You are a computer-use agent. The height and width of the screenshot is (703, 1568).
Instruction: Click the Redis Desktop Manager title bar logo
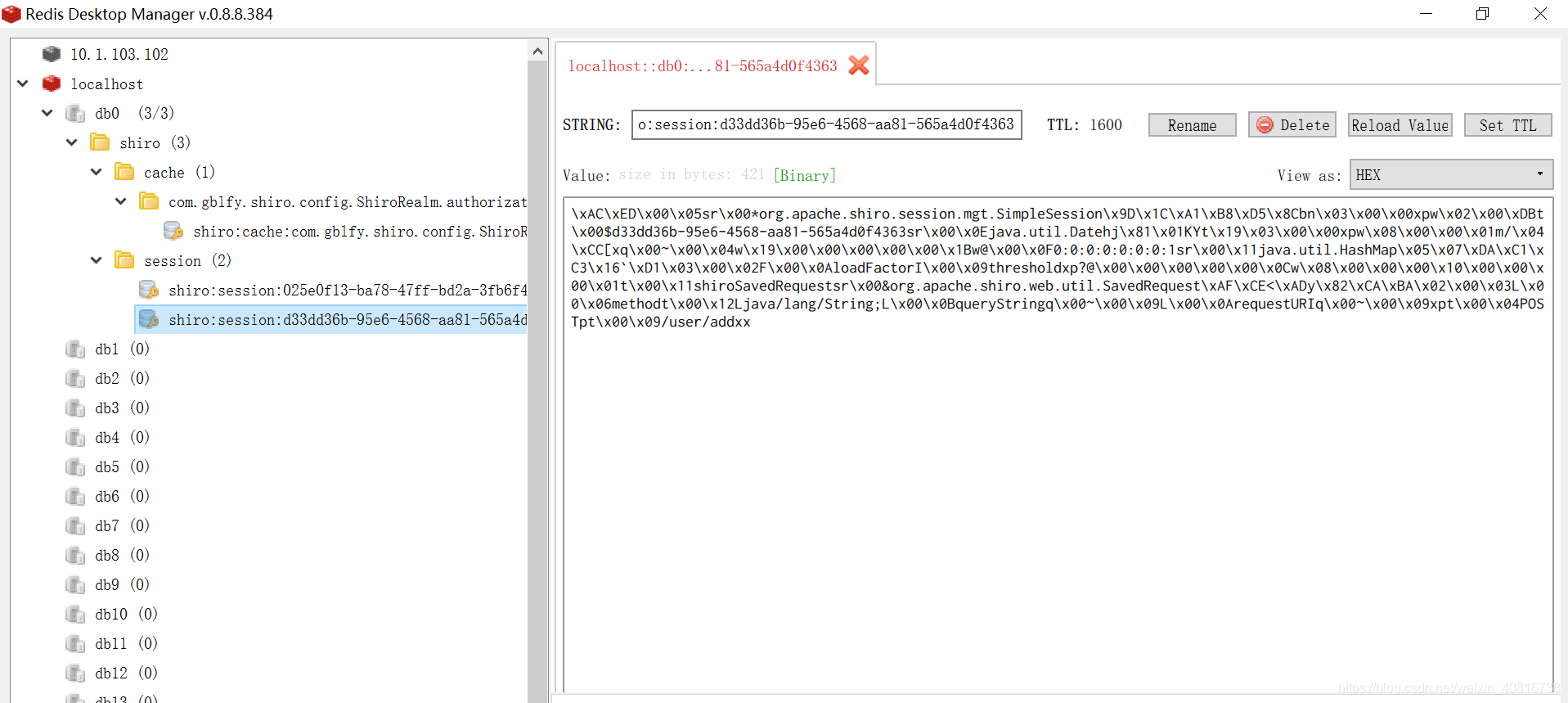[11, 14]
